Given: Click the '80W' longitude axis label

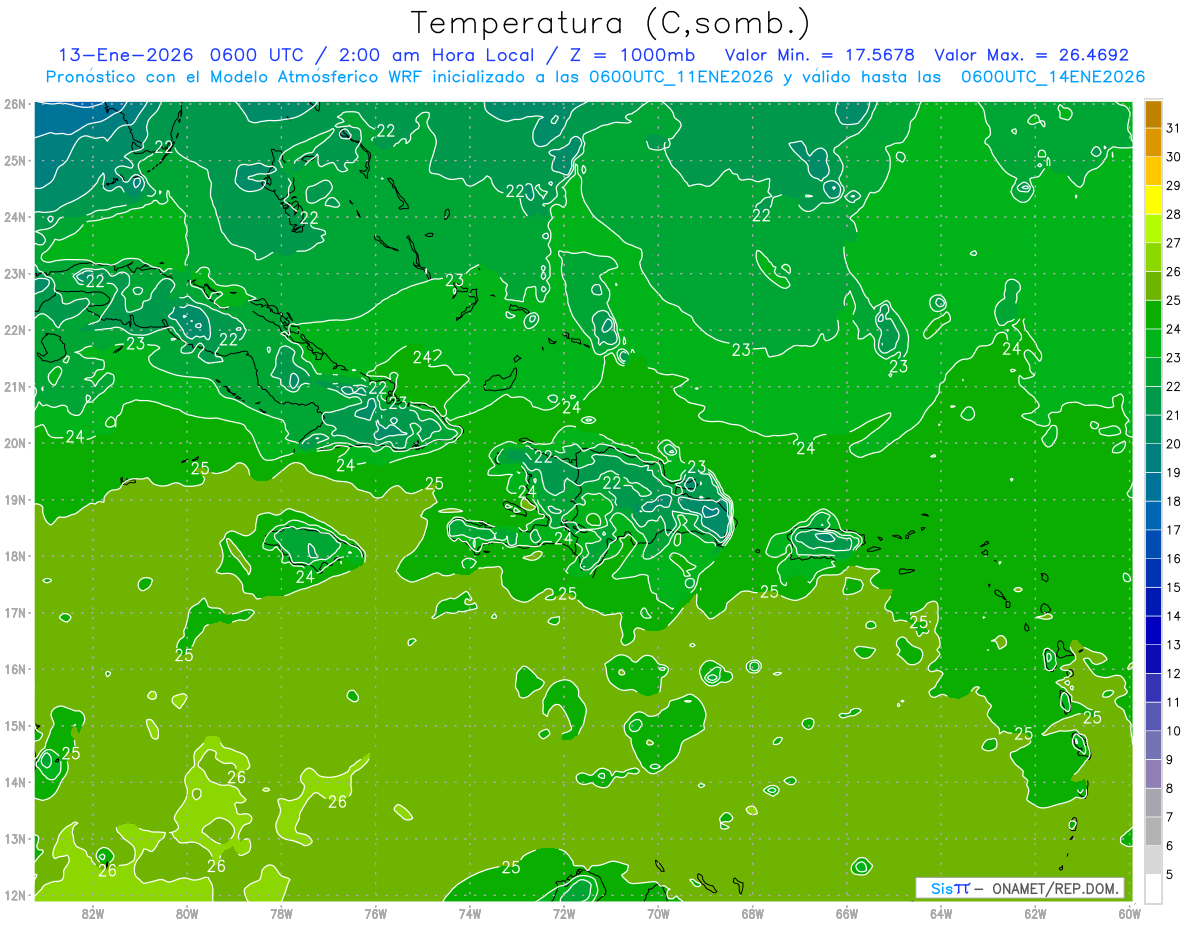Looking at the screenshot, I should tap(187, 914).
